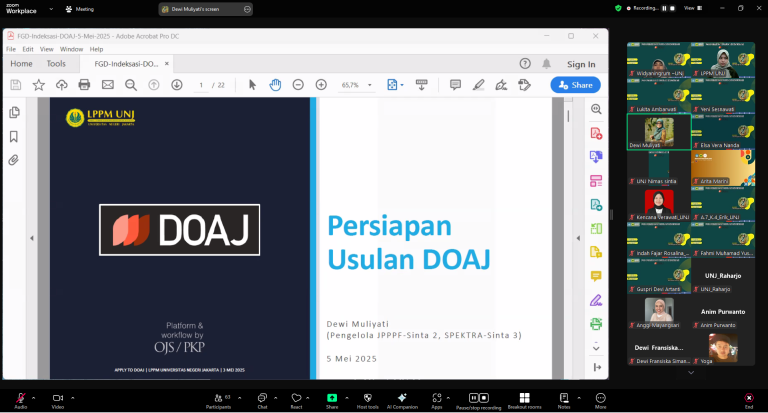
Task: Open the Attachments paperclip panel
Action: point(14,160)
